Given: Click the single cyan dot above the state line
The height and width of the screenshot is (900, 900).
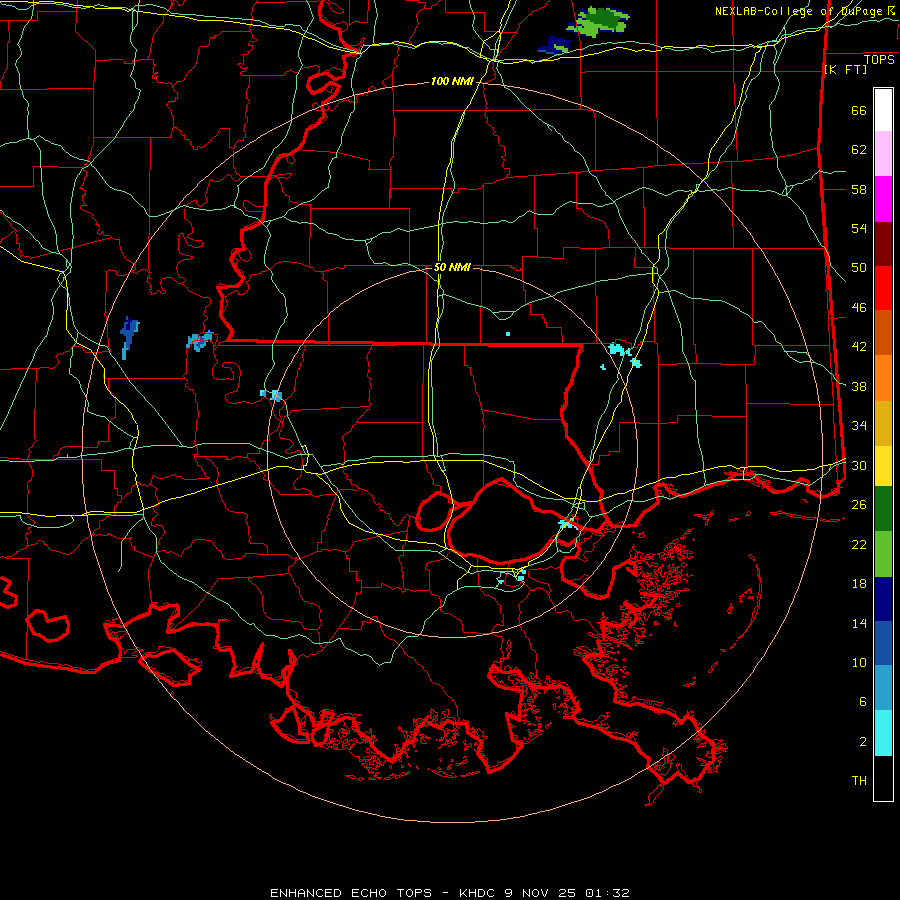Looking at the screenshot, I should pos(508,333).
